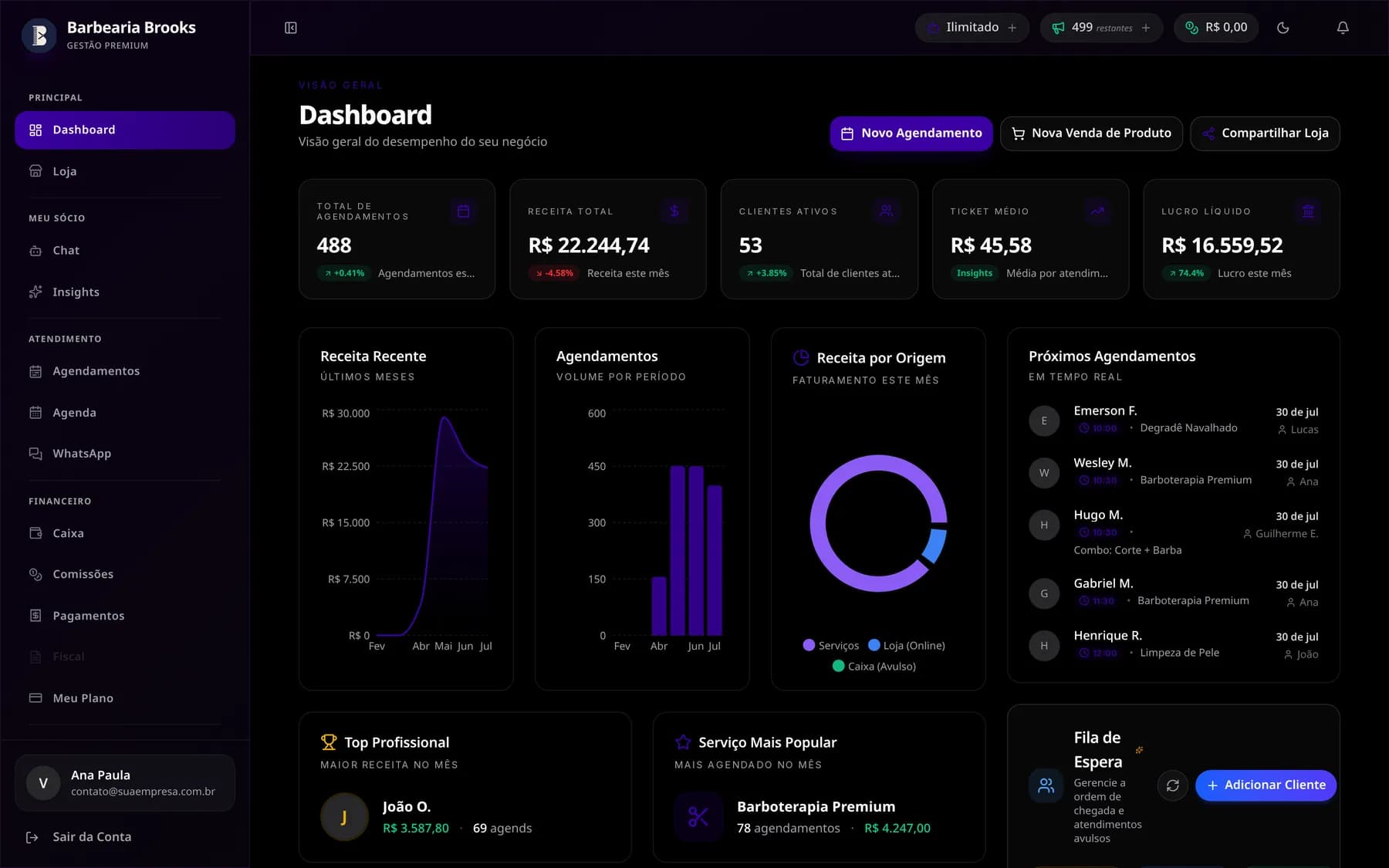Open Meu Plano sidebar item

point(125,698)
